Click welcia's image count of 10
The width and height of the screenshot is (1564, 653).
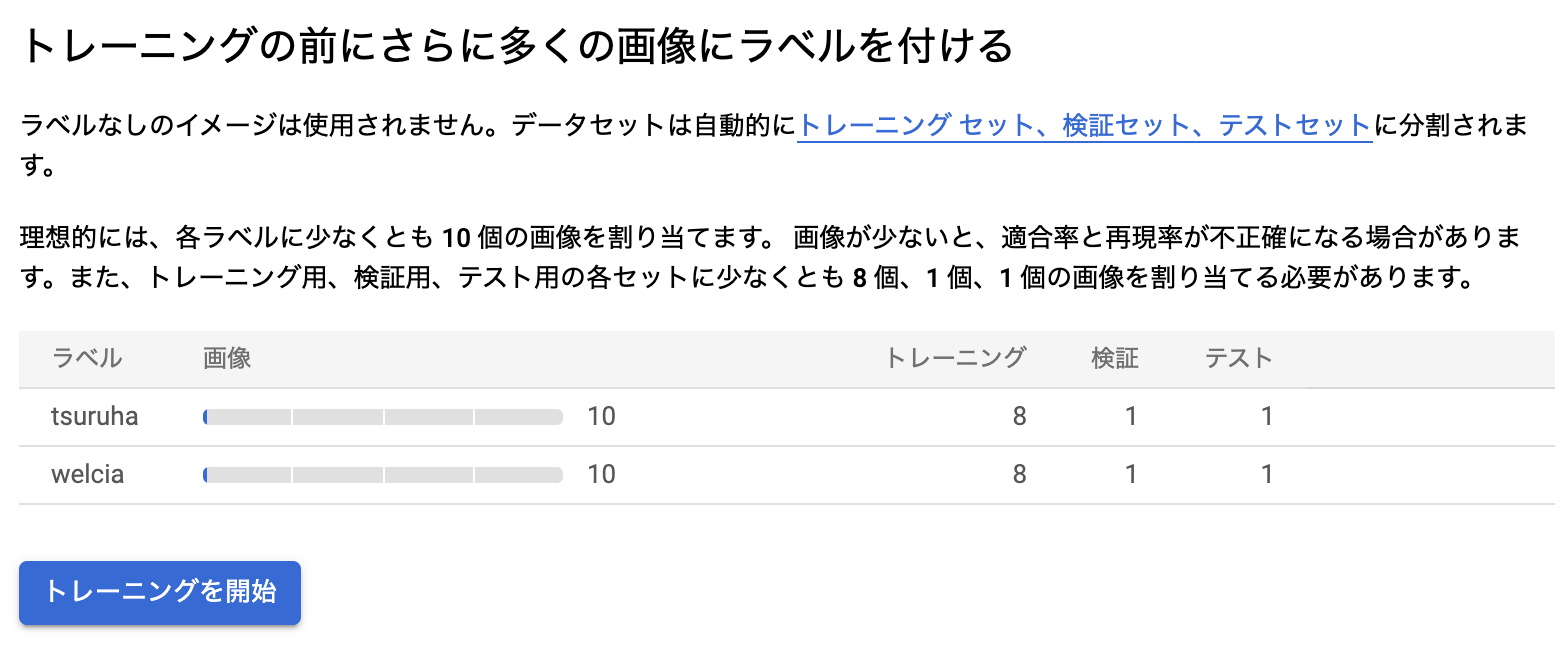pos(600,474)
